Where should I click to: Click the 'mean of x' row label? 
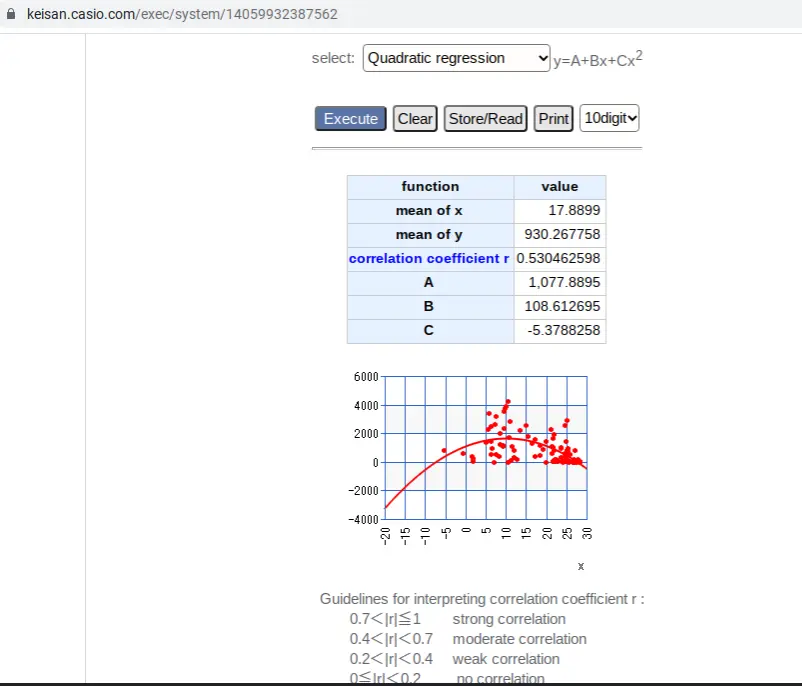[x=429, y=210]
